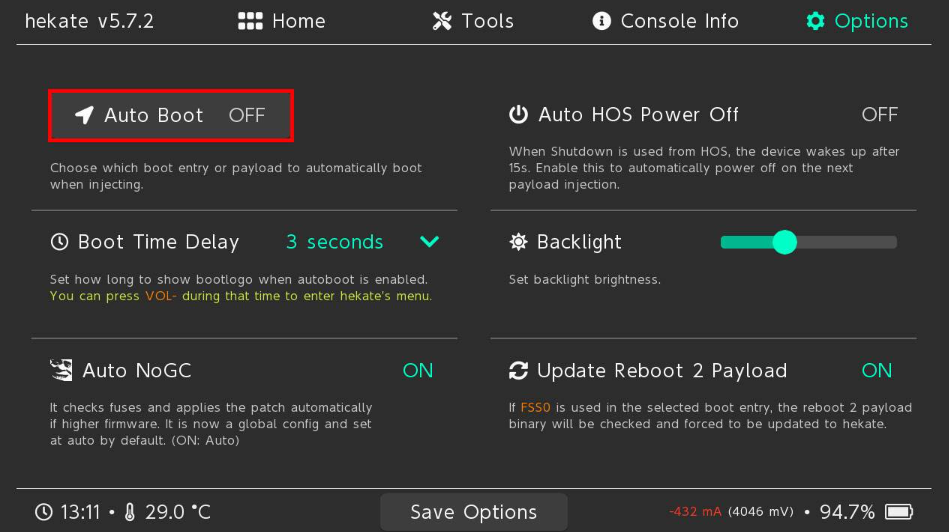Screen dimensions: 949x532
Task: Open the 3 seconds delay dropdown
Action: 334,242
